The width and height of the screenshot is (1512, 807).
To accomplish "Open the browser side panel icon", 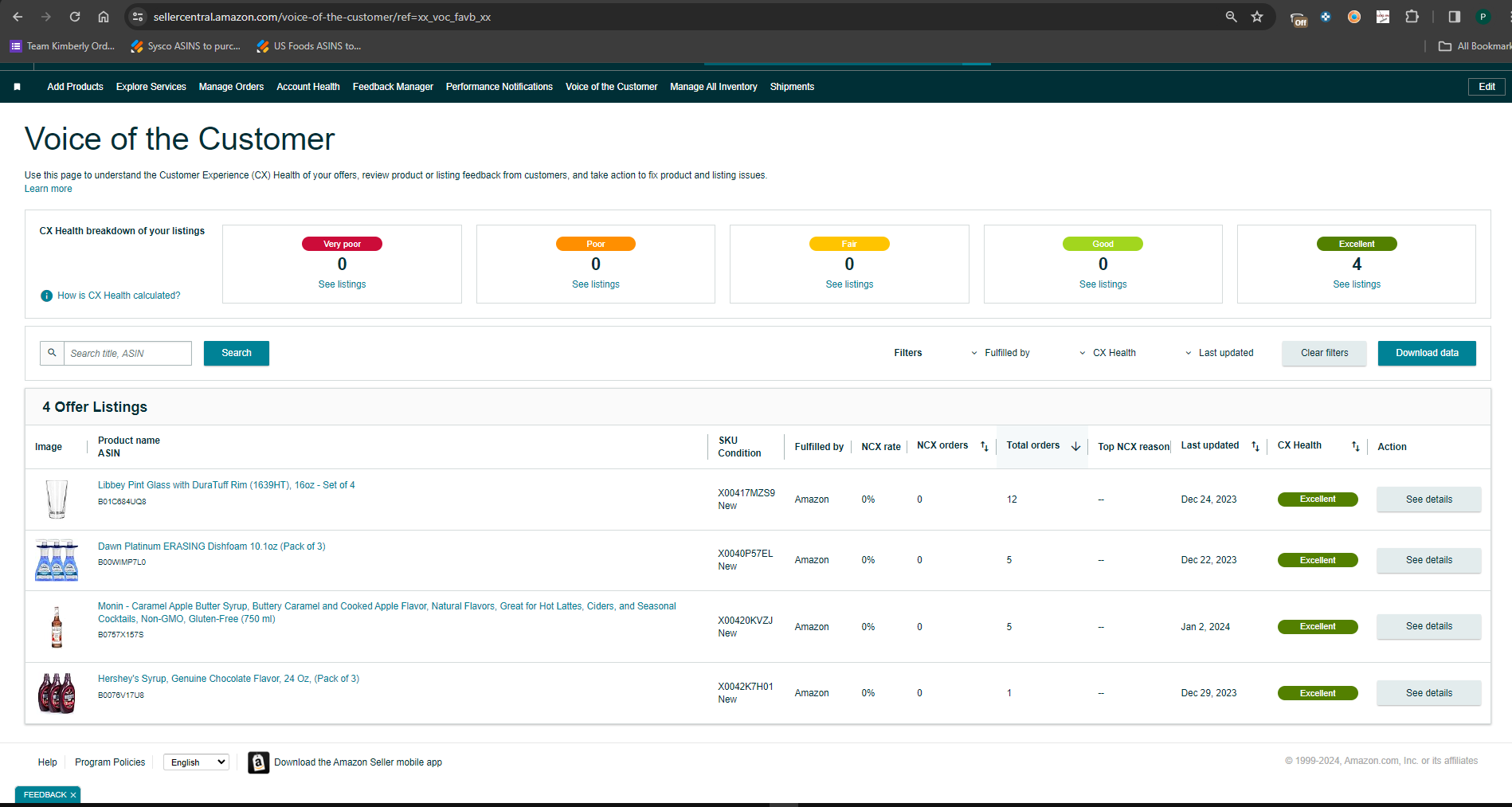I will point(1455,17).
